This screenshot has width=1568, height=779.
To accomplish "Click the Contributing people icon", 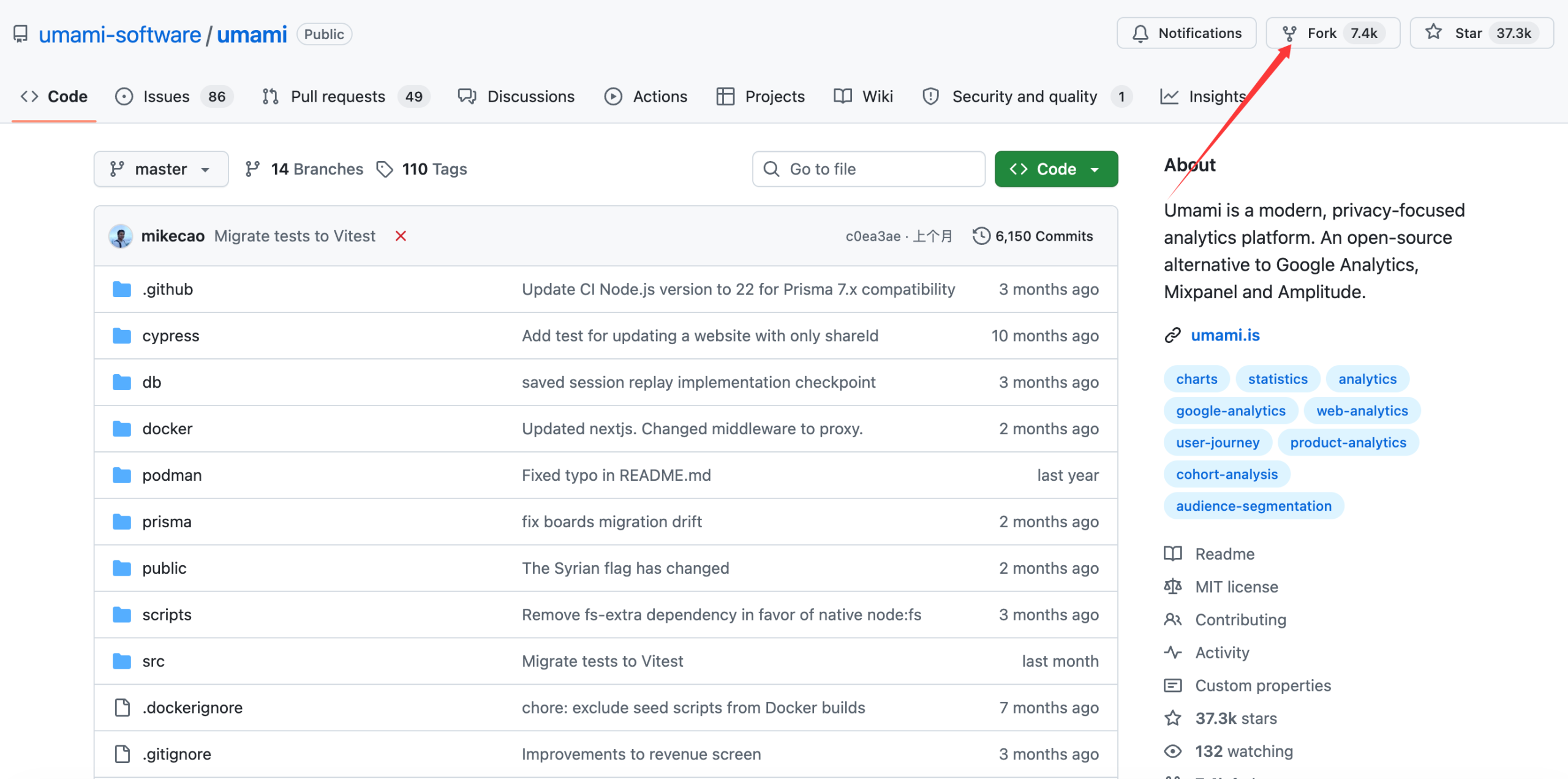I will click(x=1173, y=620).
